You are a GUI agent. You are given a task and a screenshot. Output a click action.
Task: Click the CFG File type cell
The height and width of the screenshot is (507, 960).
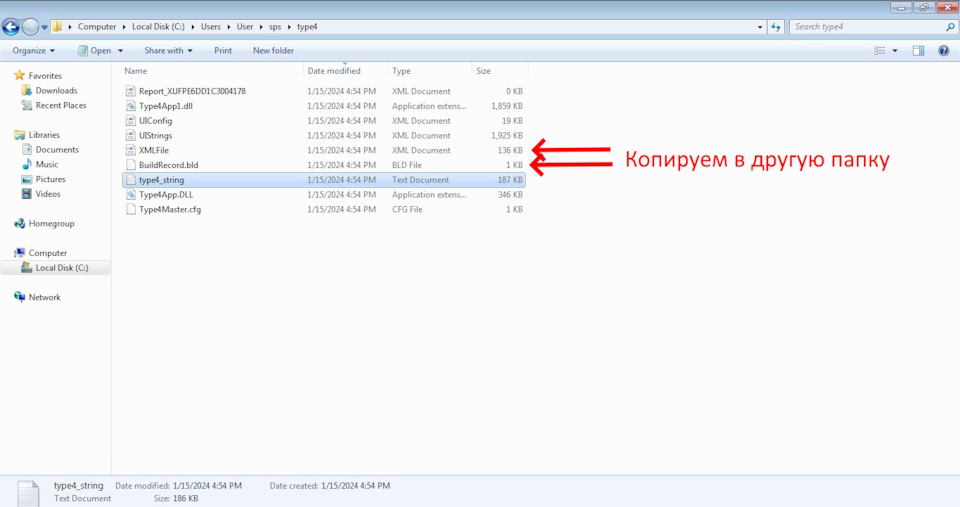[407, 209]
